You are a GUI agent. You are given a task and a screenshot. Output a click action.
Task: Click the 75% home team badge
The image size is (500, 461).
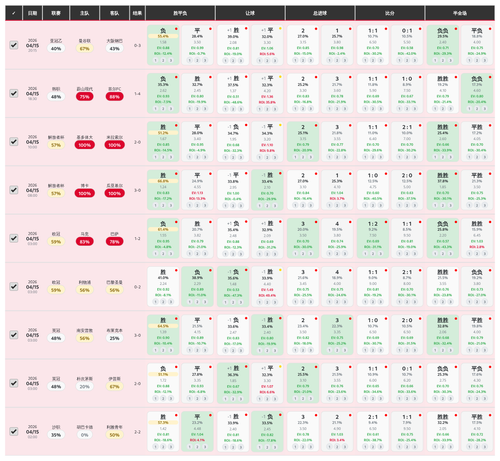pos(85,97)
